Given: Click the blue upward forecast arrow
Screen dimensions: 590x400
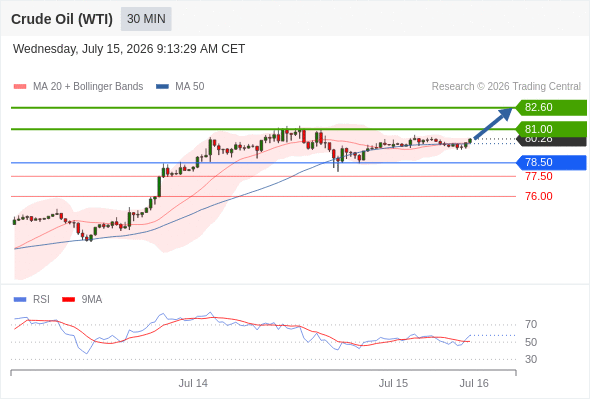Looking at the screenshot, I should click(493, 124).
